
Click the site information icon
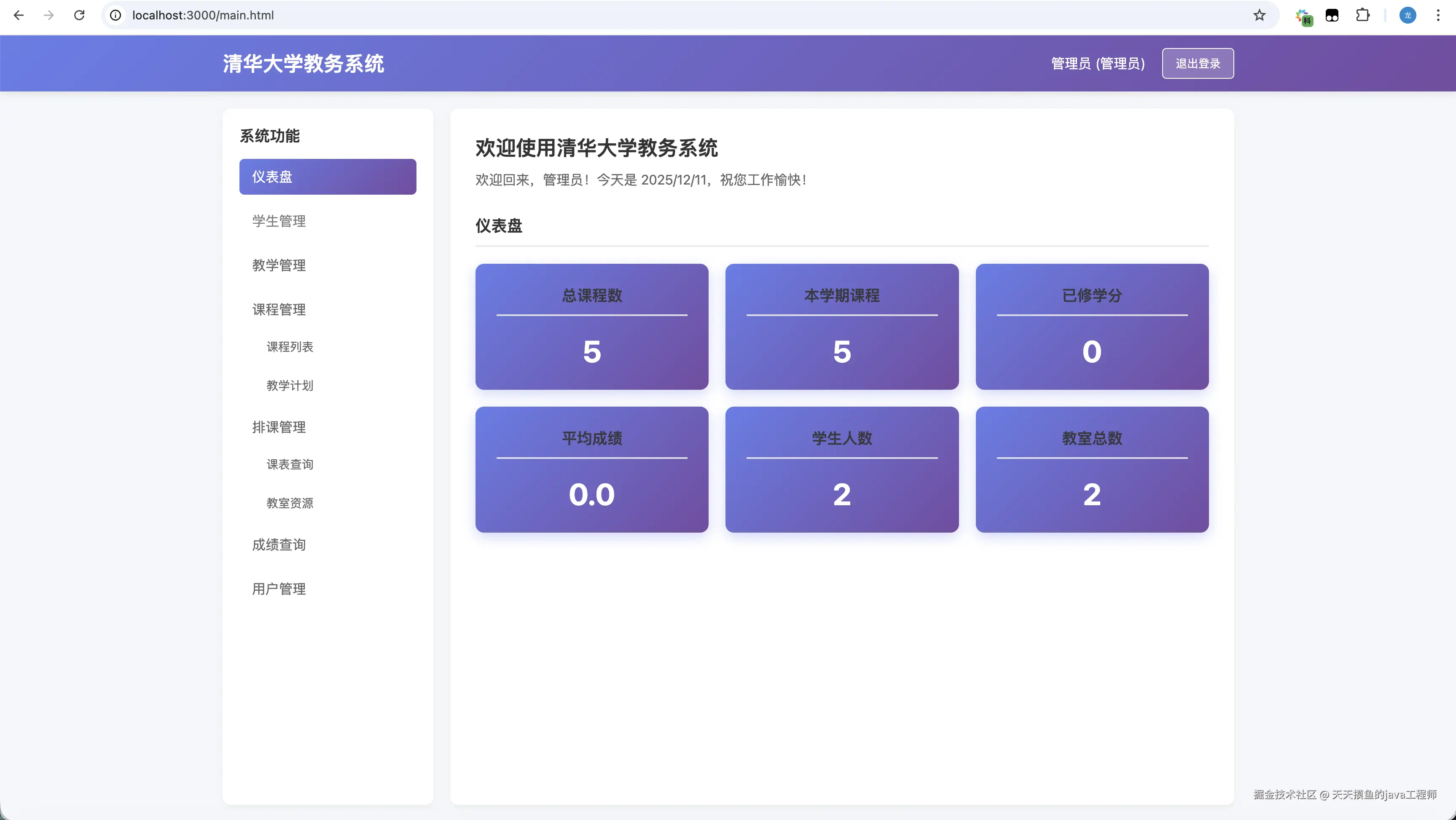116,15
